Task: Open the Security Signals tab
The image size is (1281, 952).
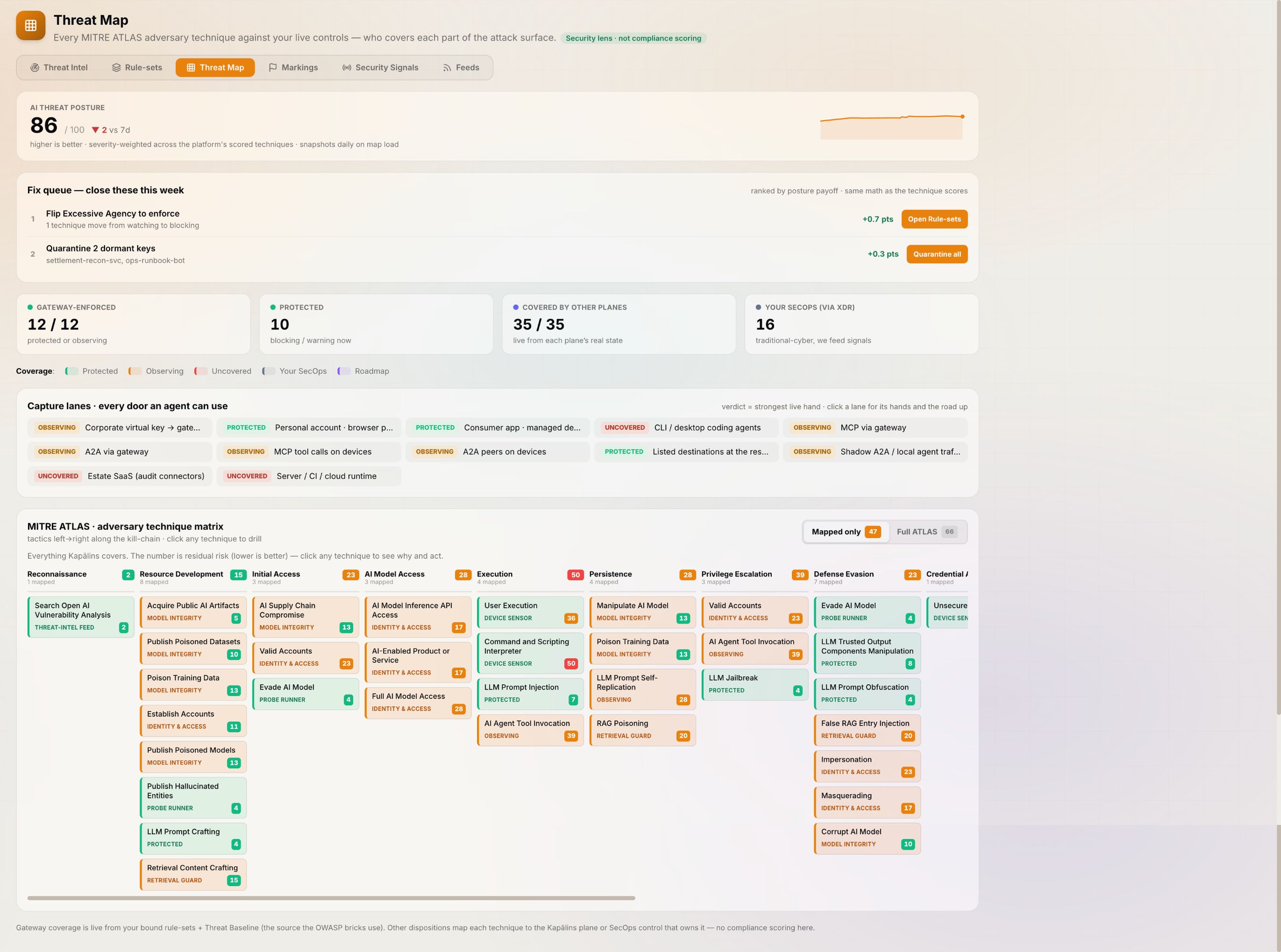Action: click(x=380, y=67)
